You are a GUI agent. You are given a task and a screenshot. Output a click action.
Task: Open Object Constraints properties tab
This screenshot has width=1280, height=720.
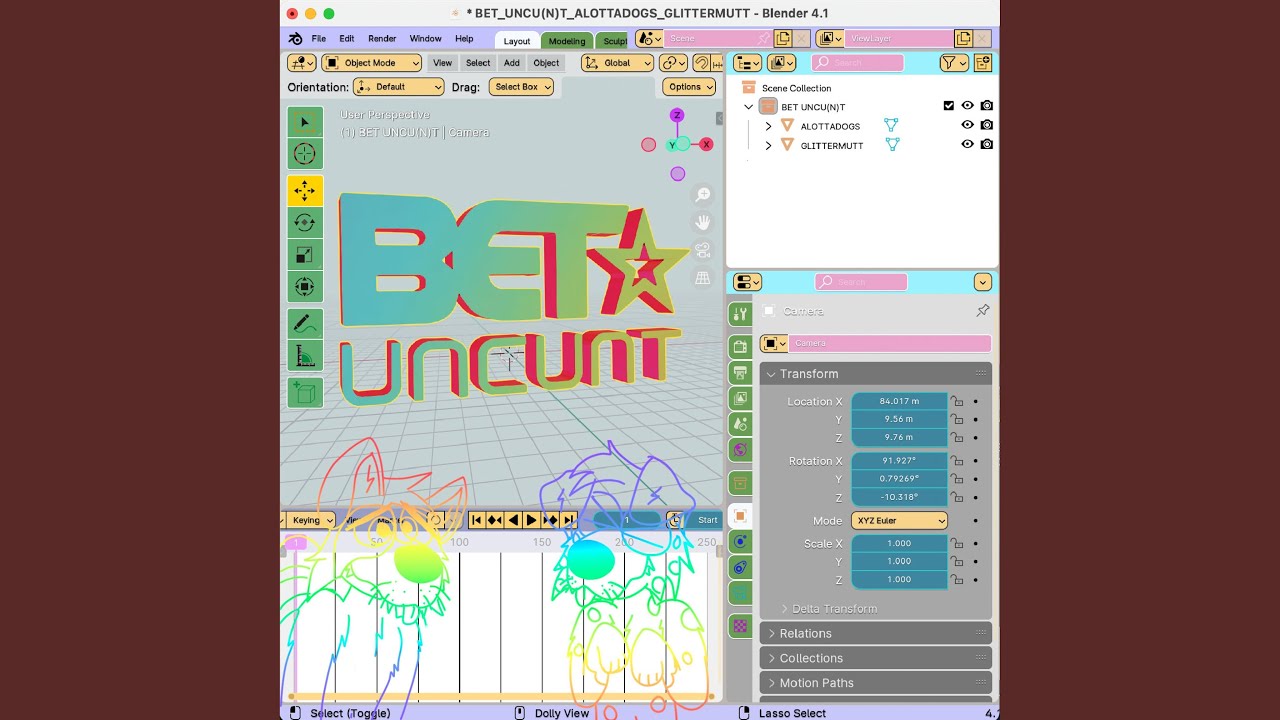[740, 567]
